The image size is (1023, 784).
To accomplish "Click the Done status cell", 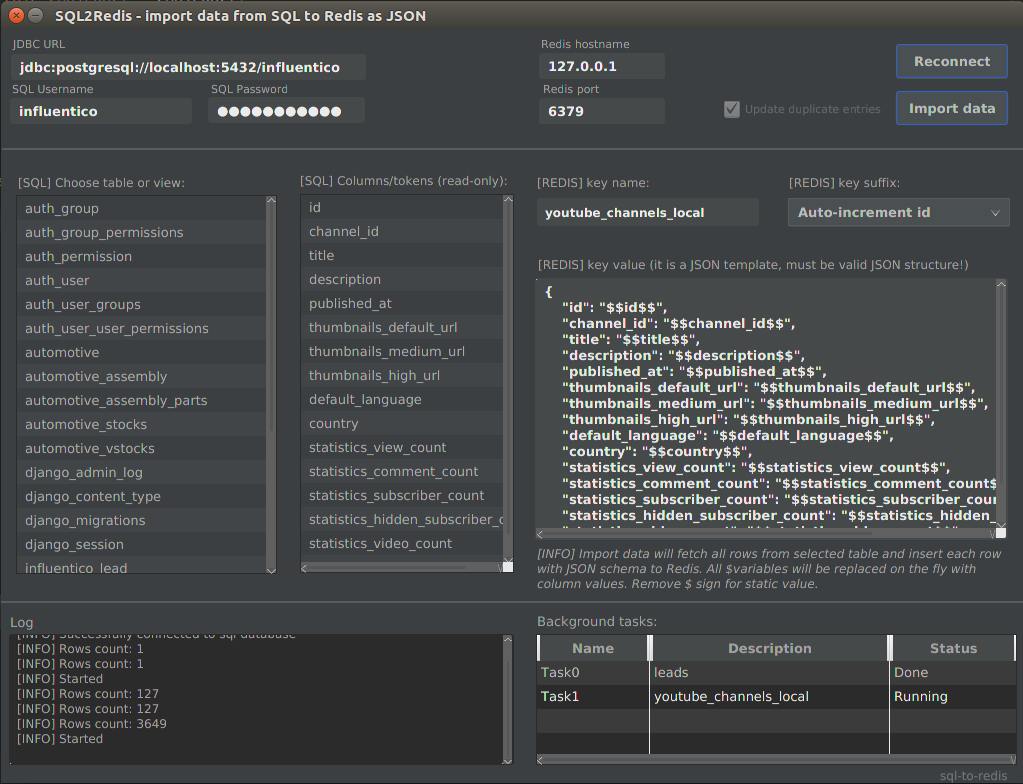I will click(953, 672).
